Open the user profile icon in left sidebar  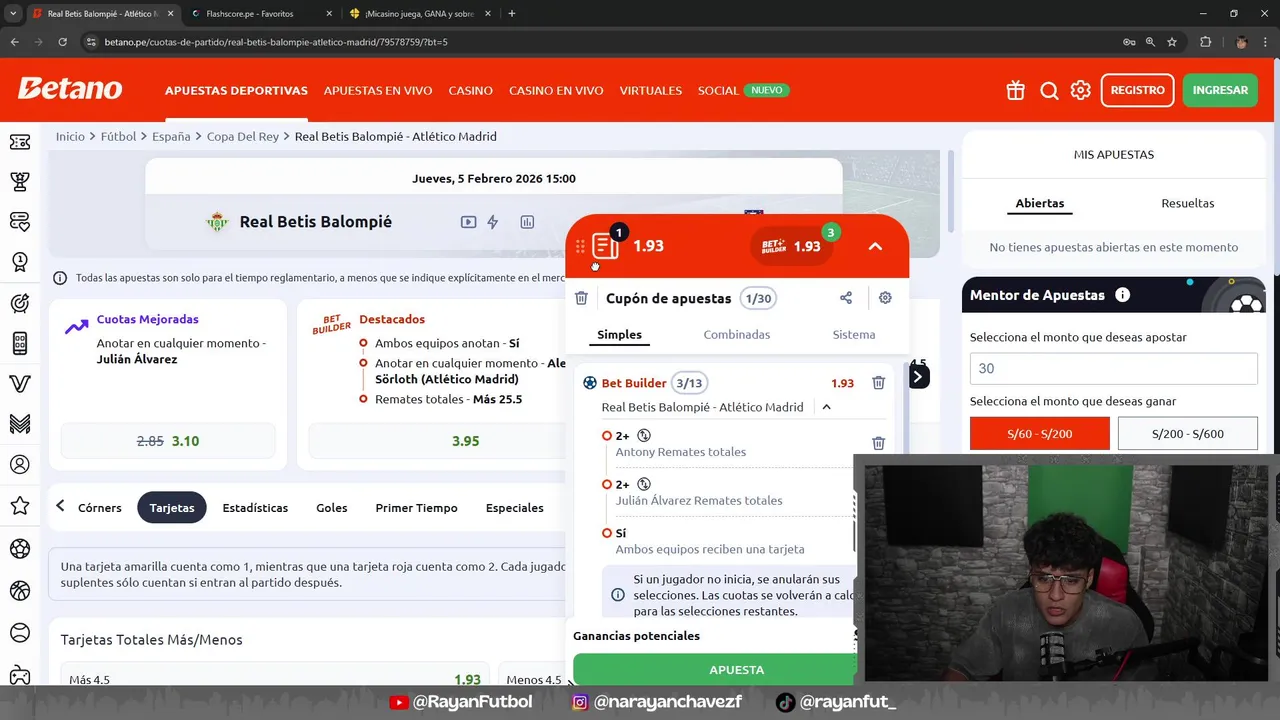pos(20,464)
